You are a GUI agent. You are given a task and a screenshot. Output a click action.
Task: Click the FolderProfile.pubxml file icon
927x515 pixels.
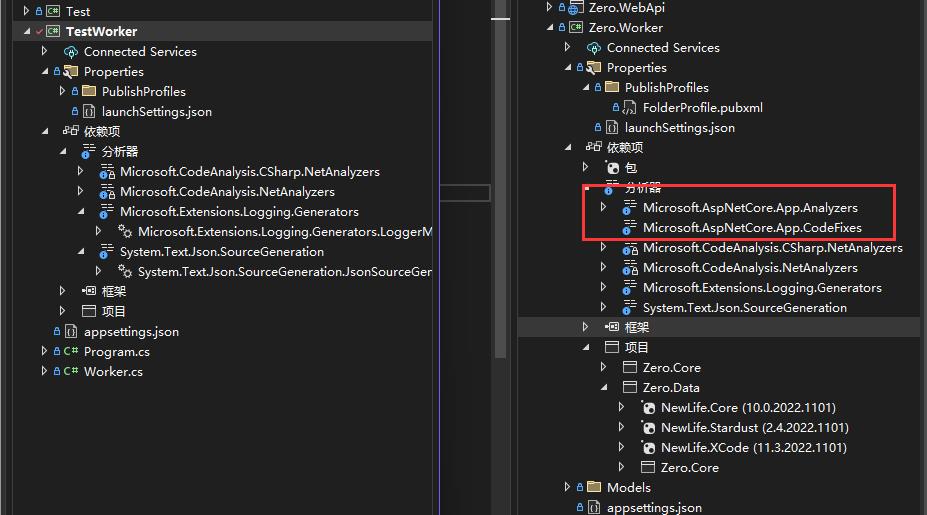click(x=630, y=107)
